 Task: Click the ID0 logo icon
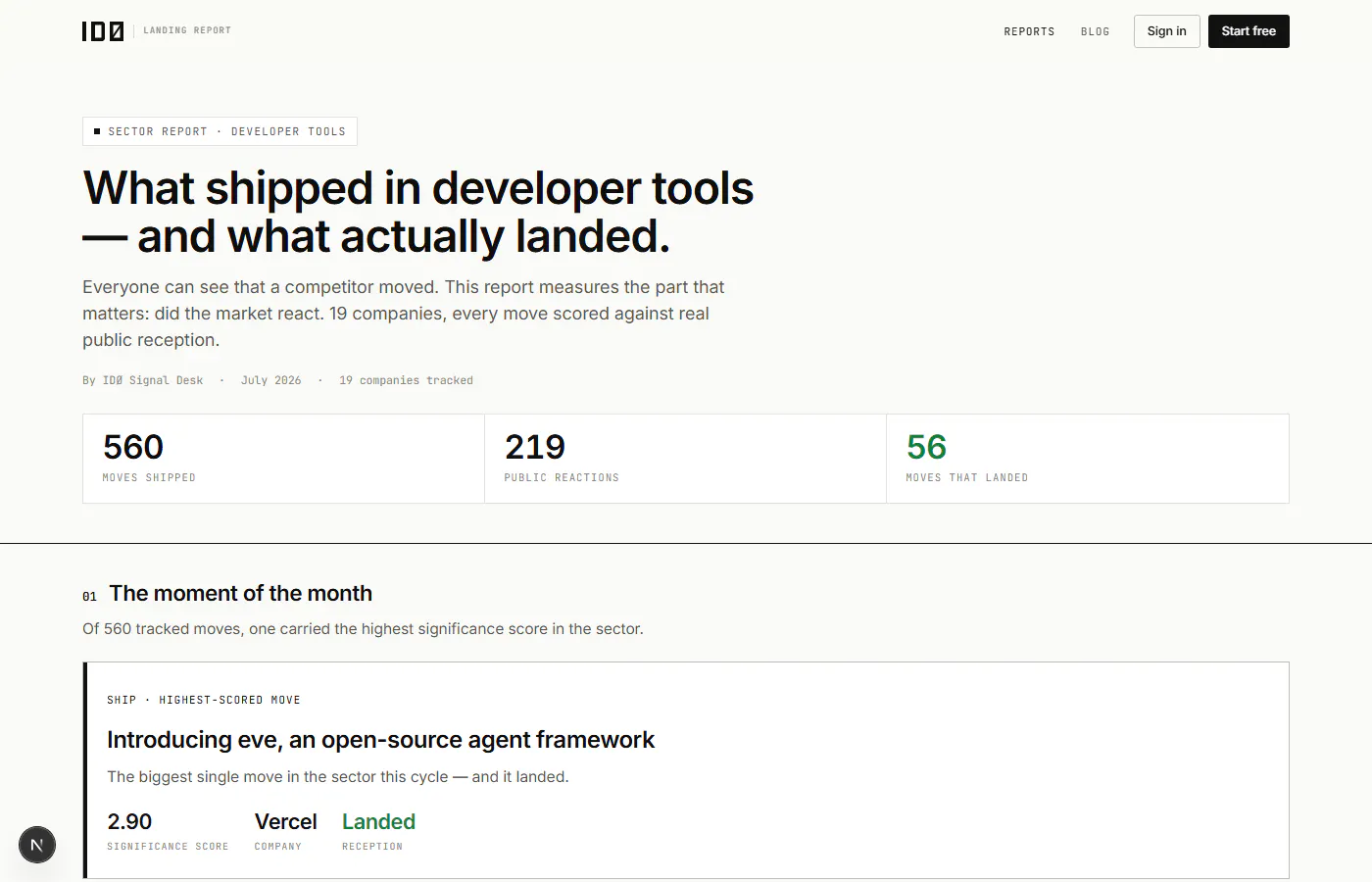[x=103, y=31]
